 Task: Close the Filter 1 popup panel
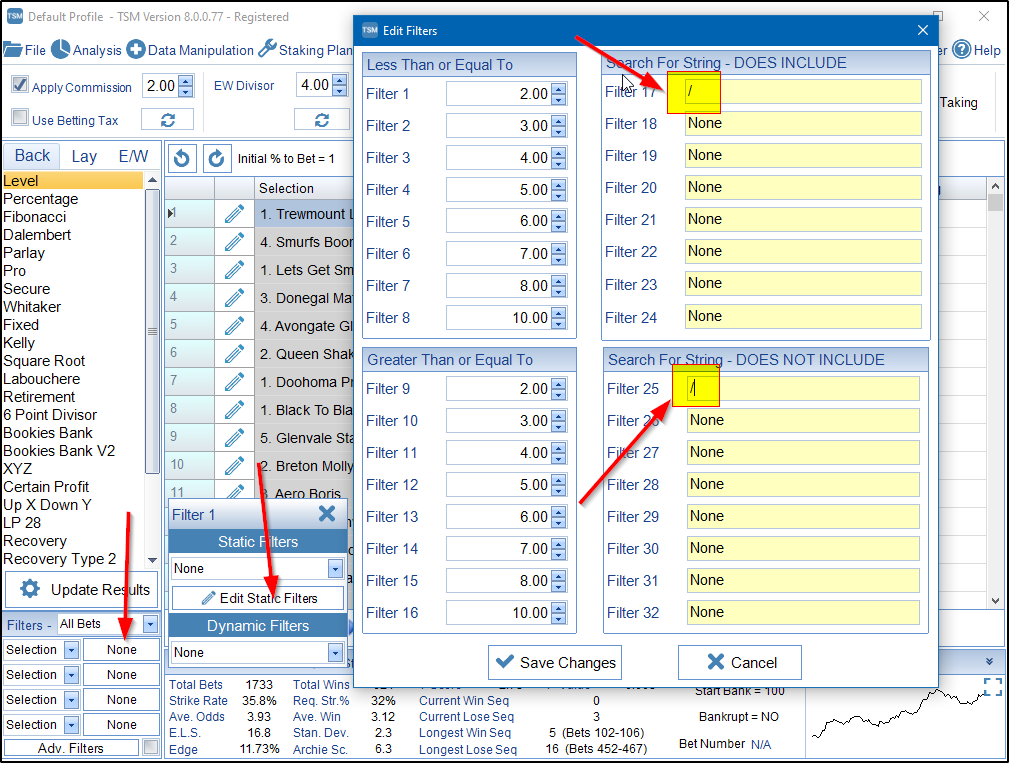[x=326, y=514]
